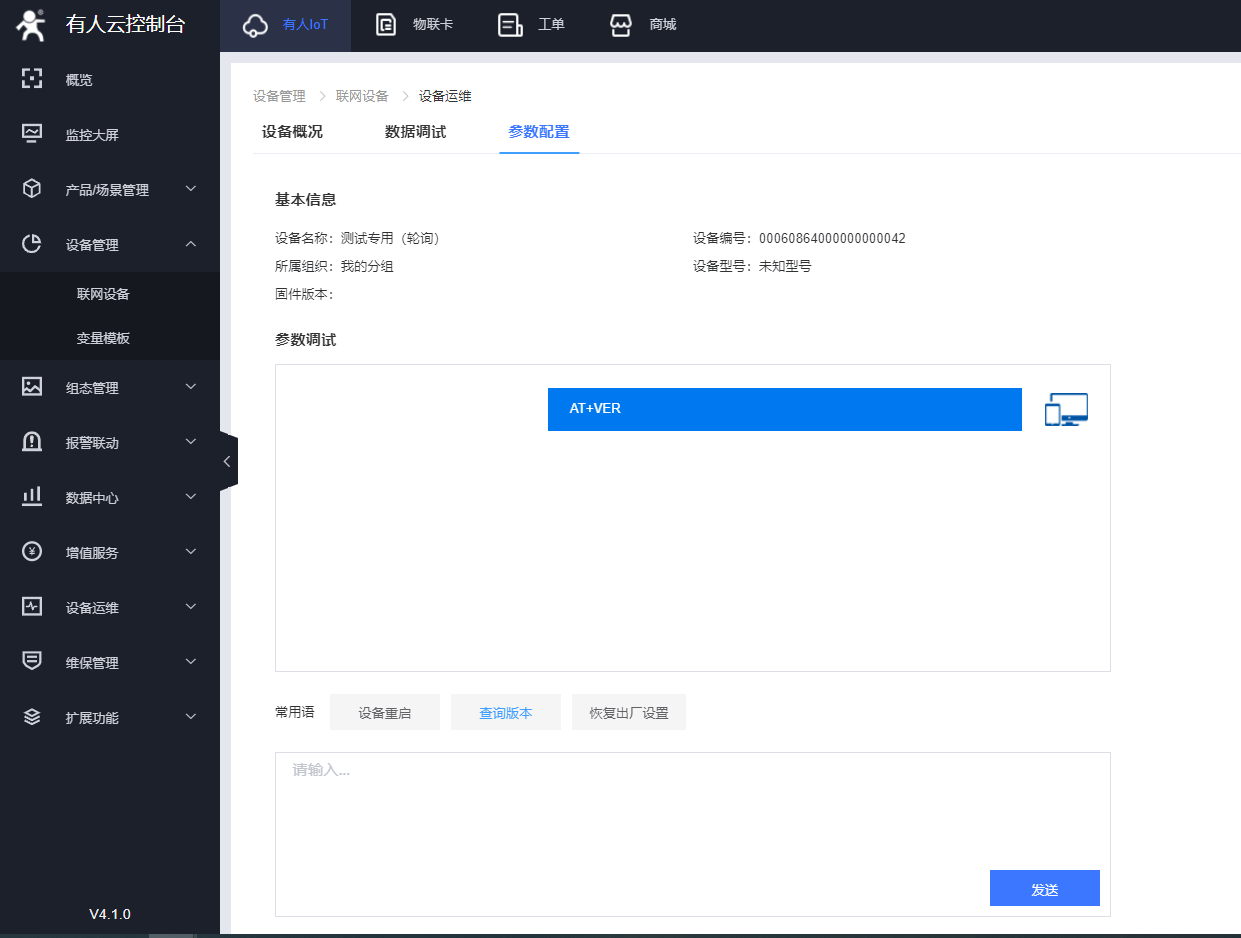Open the 工单 top navigation item
This screenshot has width=1241, height=938.
531,25
